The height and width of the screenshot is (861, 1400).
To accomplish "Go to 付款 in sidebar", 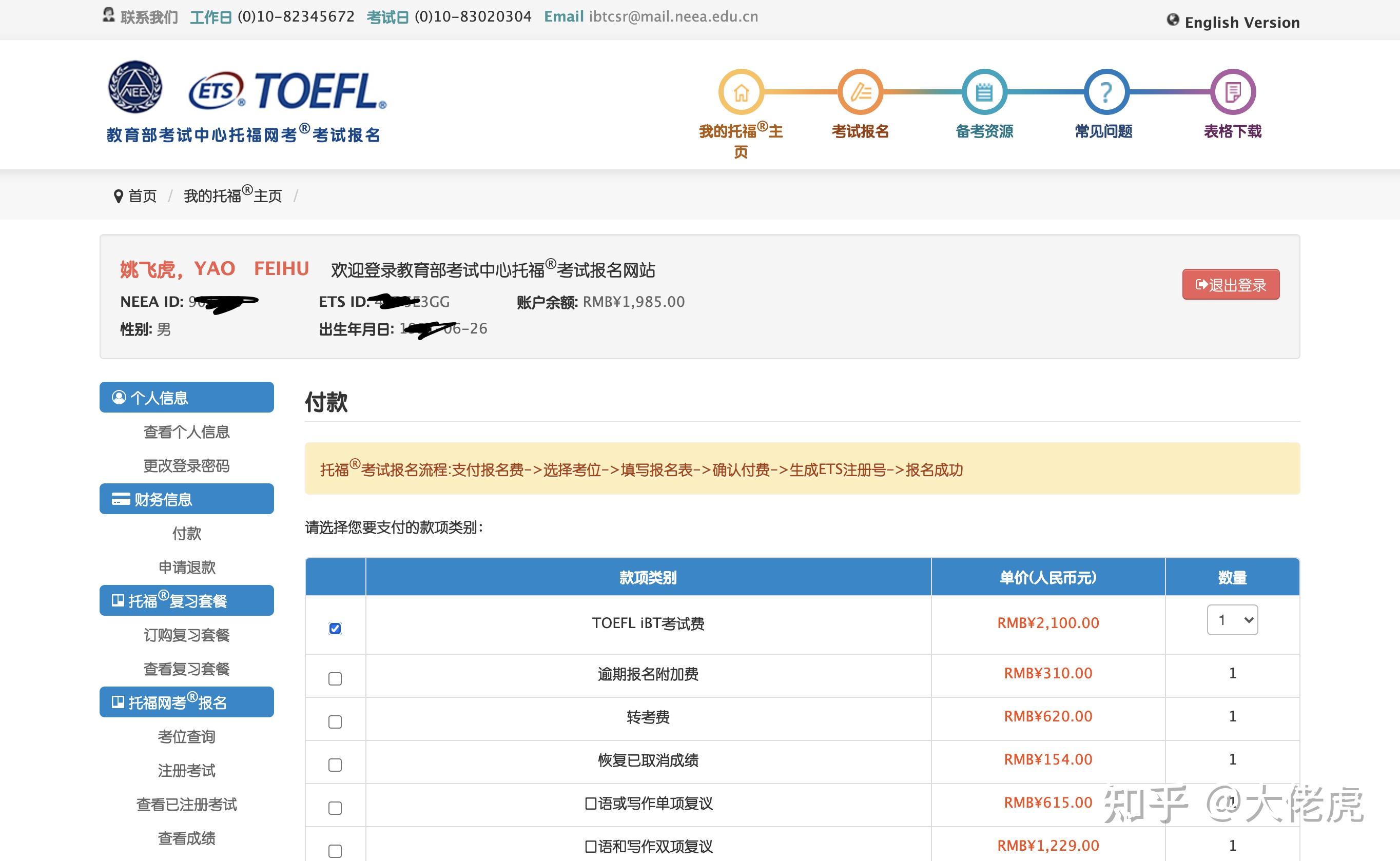I will tap(187, 534).
